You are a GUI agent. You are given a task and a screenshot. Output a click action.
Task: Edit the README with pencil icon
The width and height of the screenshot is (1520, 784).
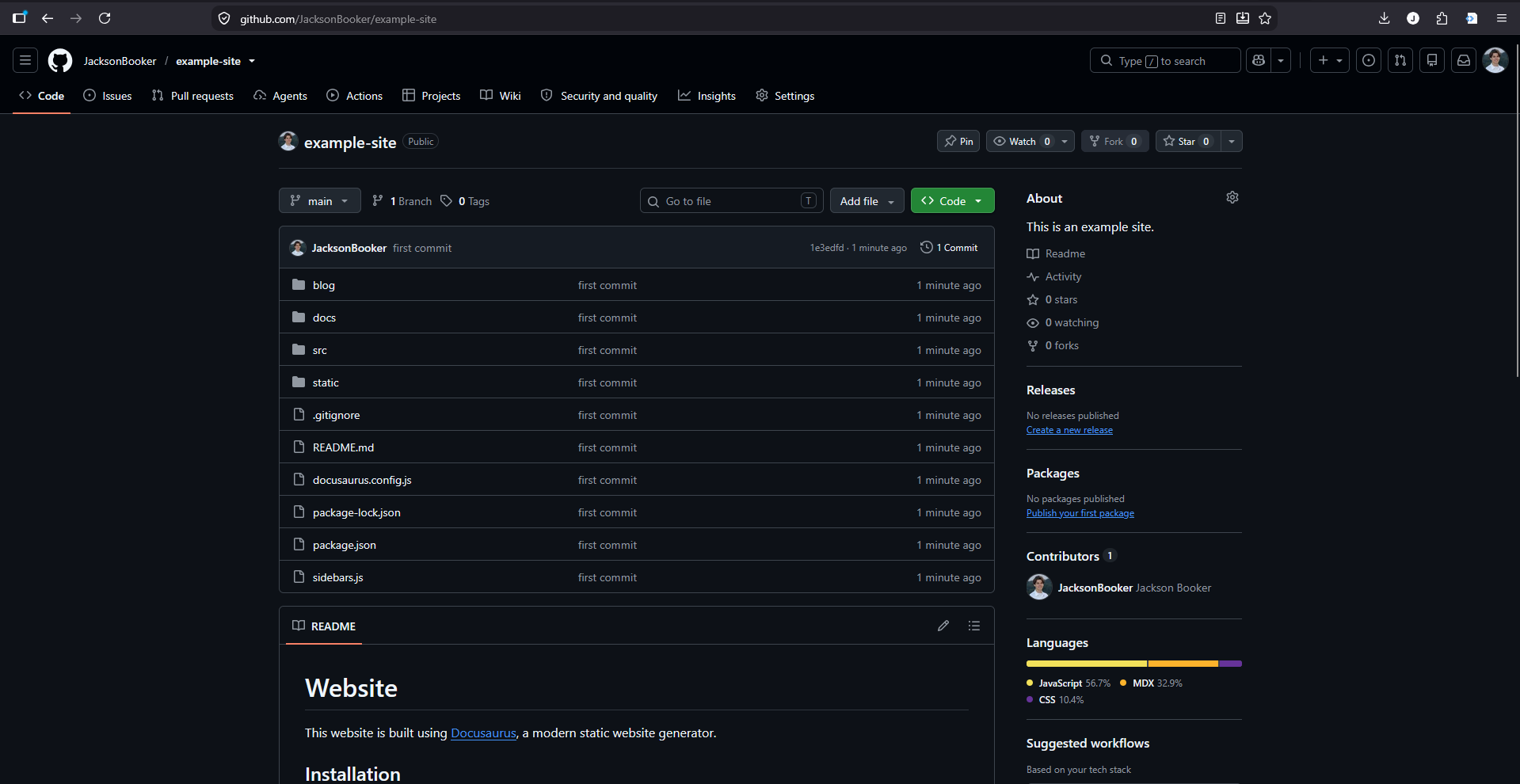coord(943,626)
